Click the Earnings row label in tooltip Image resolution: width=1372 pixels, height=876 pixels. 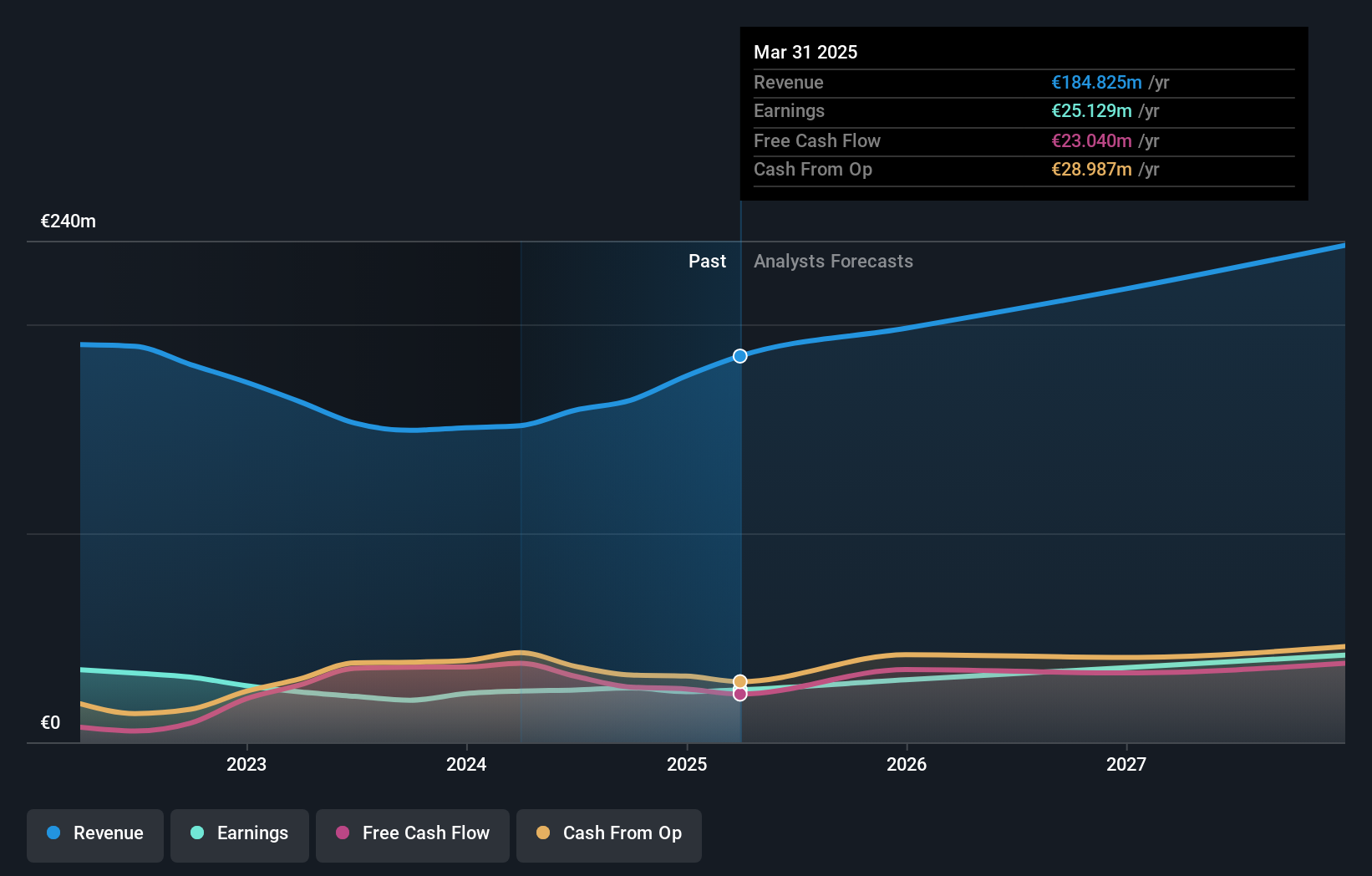pyautogui.click(x=789, y=111)
